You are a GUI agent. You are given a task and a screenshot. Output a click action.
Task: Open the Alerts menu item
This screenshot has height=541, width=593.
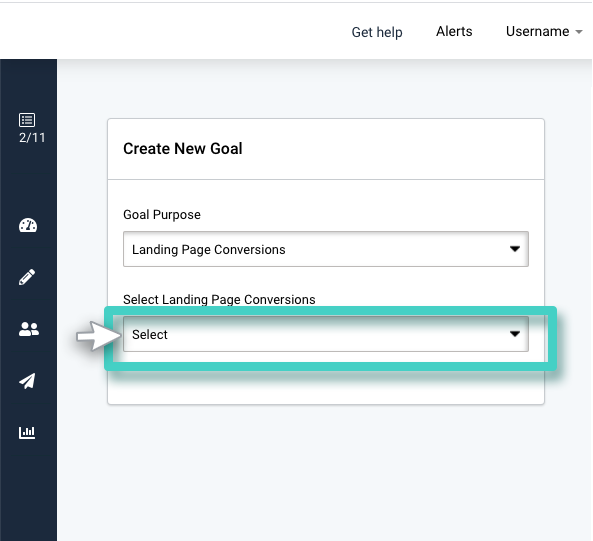[x=454, y=31]
